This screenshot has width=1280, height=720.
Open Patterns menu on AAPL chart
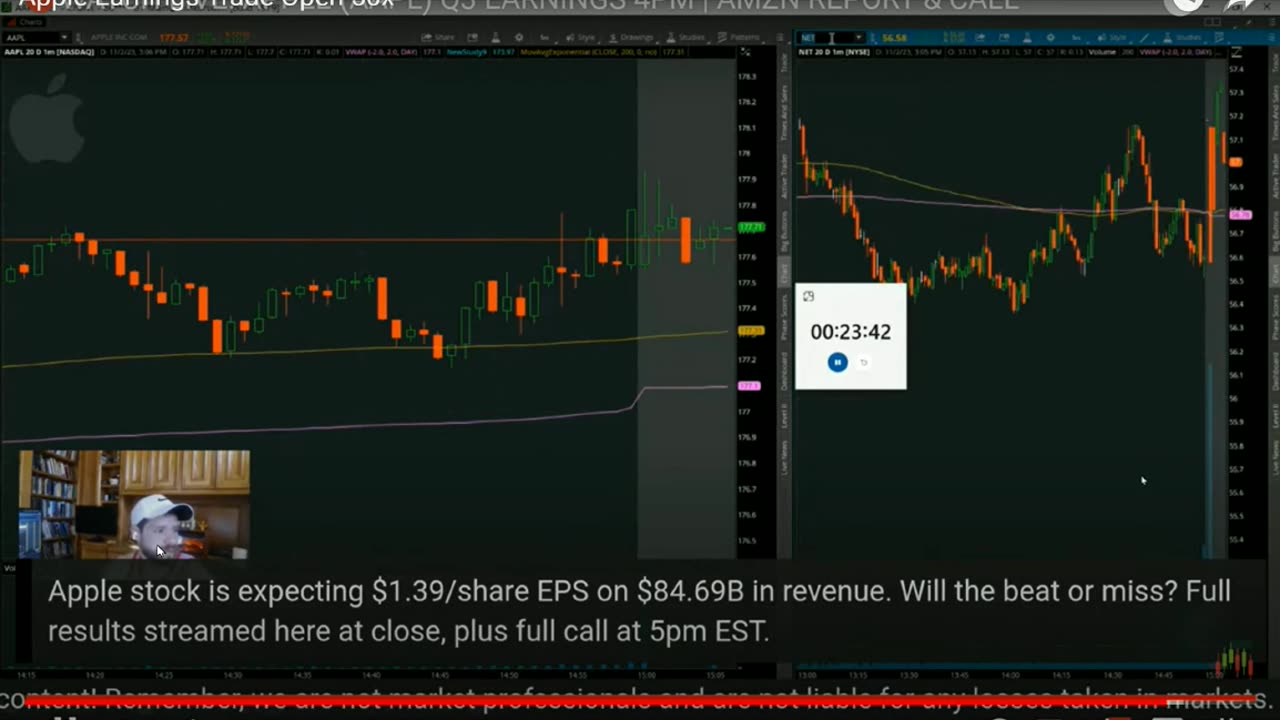point(738,38)
